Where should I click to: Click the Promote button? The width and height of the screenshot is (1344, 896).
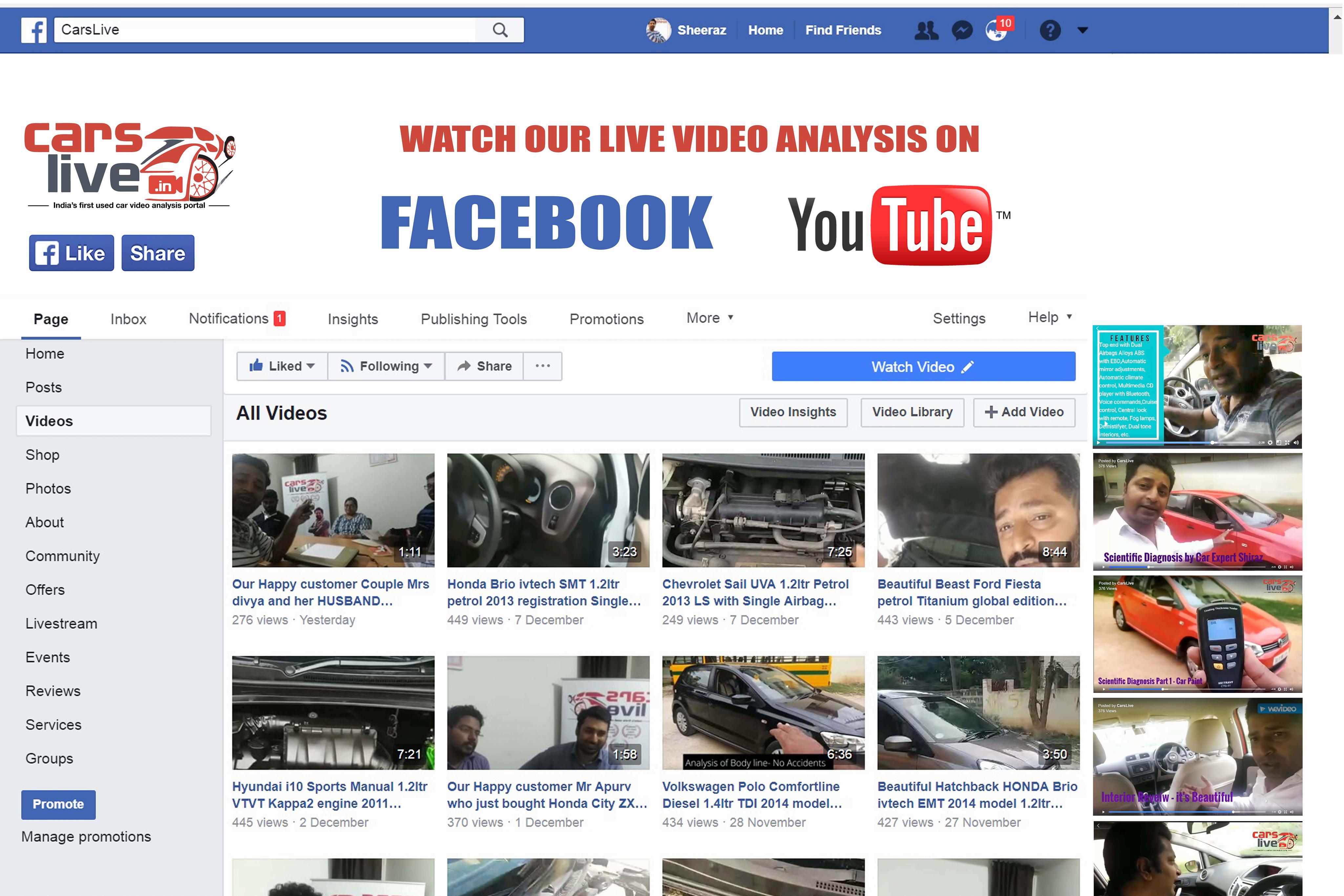click(x=58, y=804)
